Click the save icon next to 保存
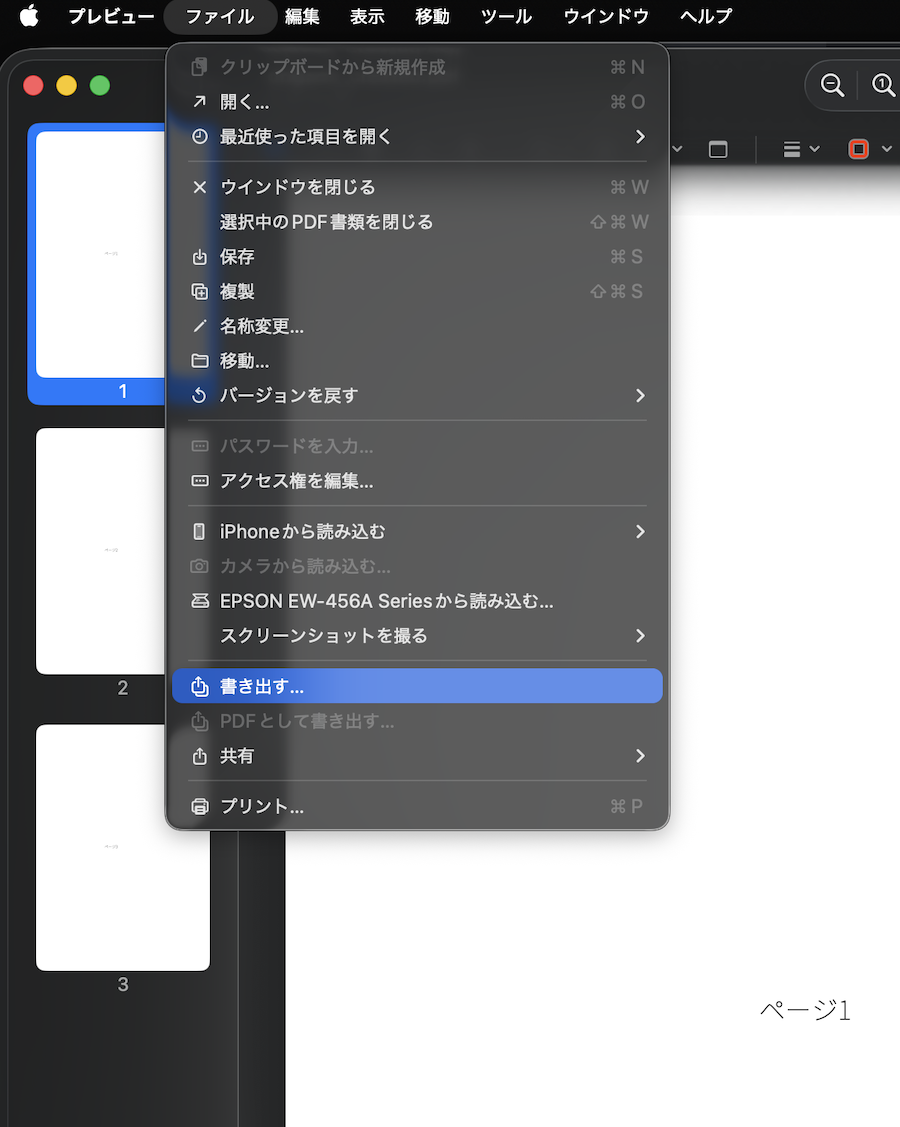 pos(200,257)
